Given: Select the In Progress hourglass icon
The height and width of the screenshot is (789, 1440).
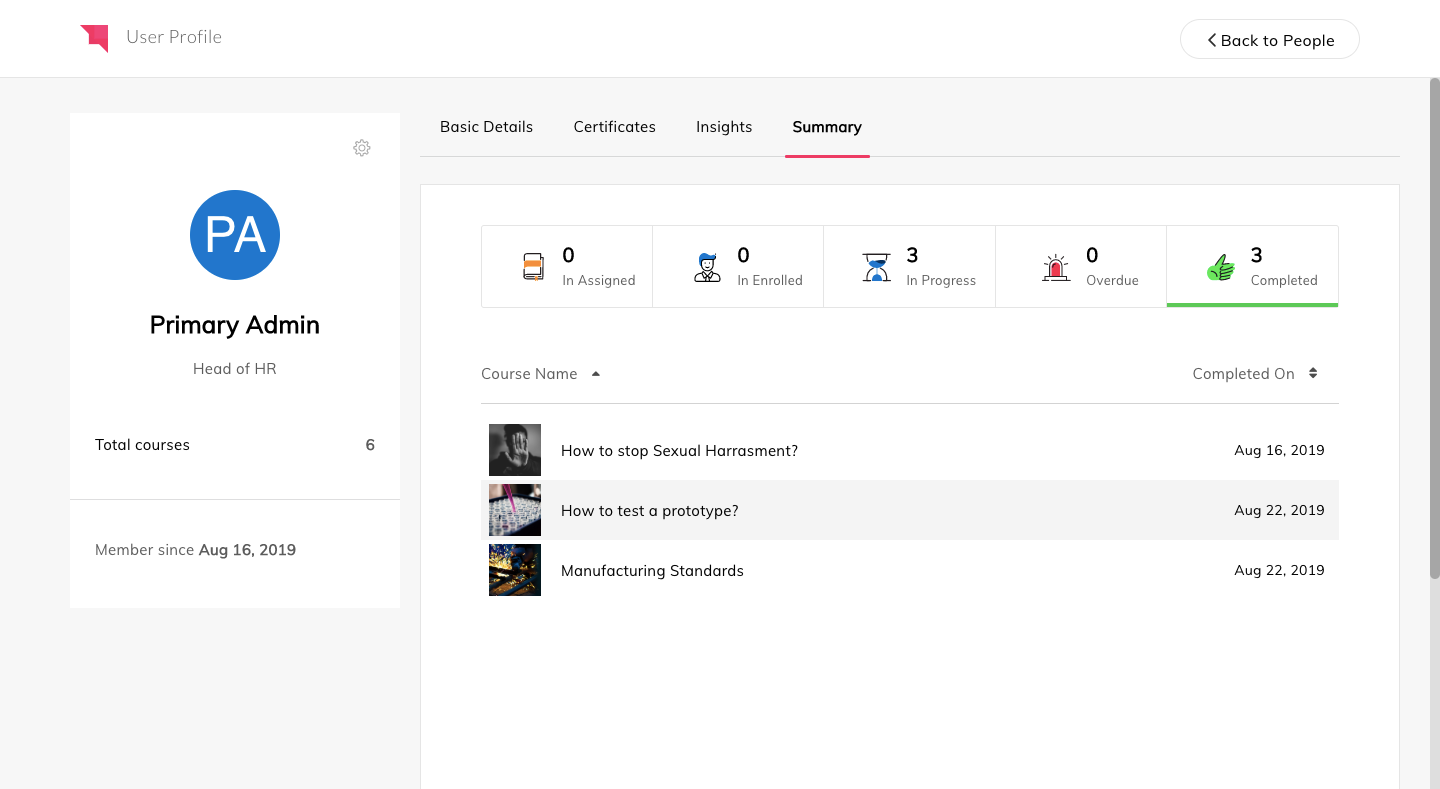Looking at the screenshot, I should tap(877, 265).
